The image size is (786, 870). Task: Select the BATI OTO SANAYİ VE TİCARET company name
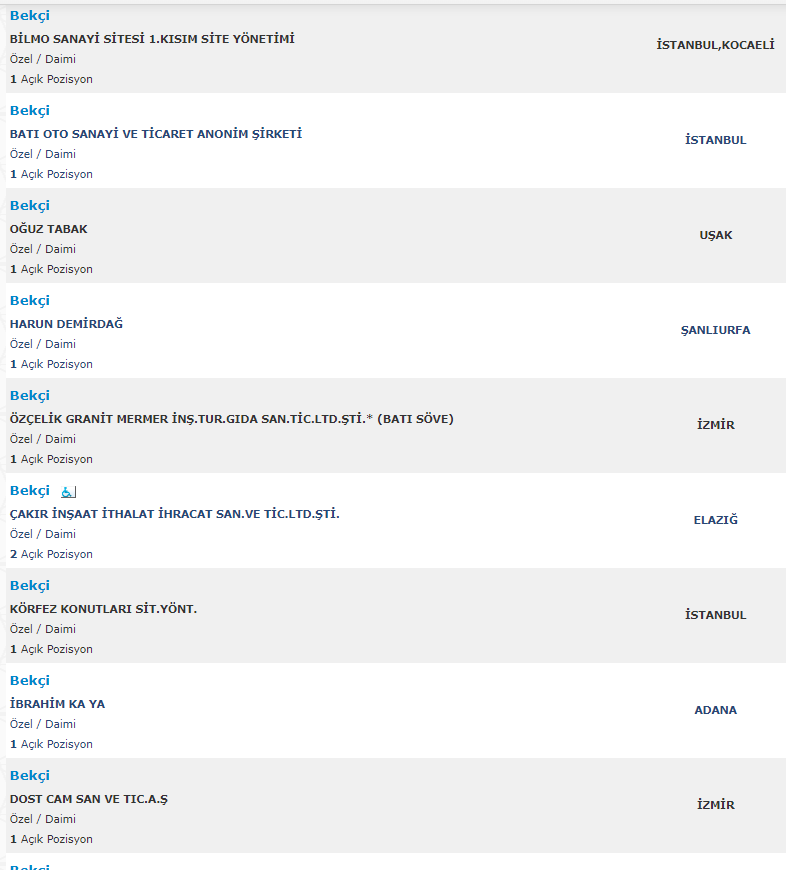pos(156,134)
